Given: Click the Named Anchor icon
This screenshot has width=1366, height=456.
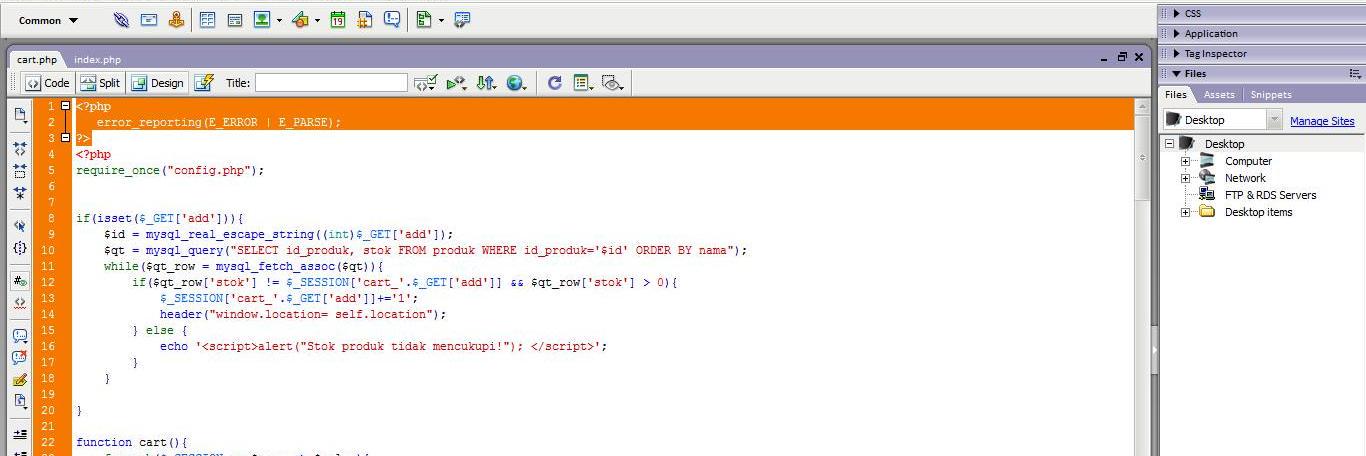Looking at the screenshot, I should click(176, 20).
